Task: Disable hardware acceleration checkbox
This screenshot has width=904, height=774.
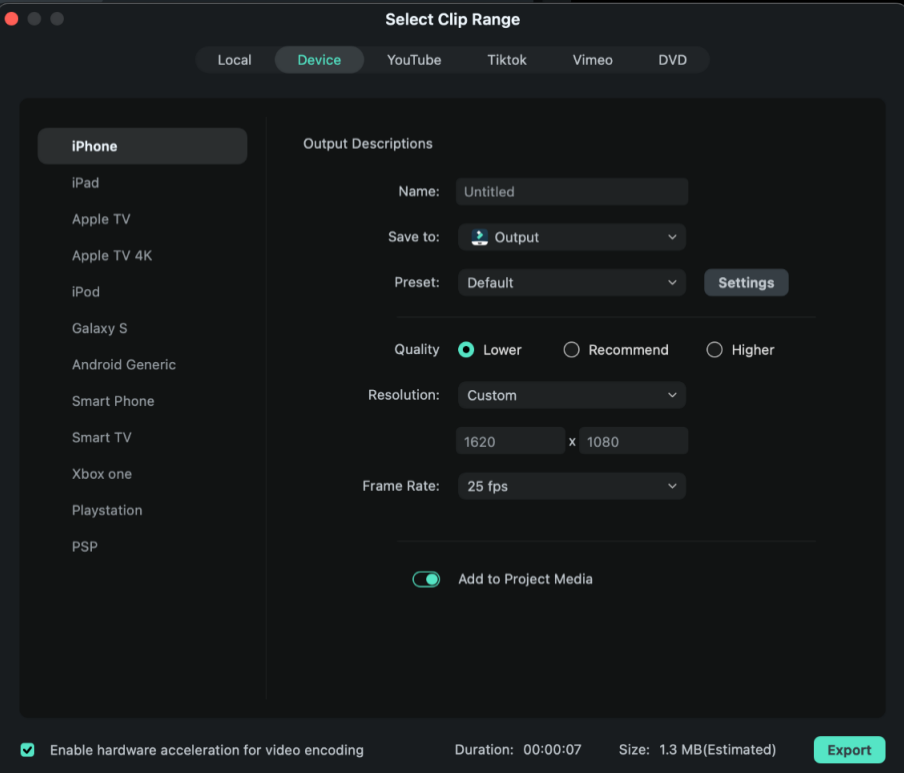Action: point(28,750)
